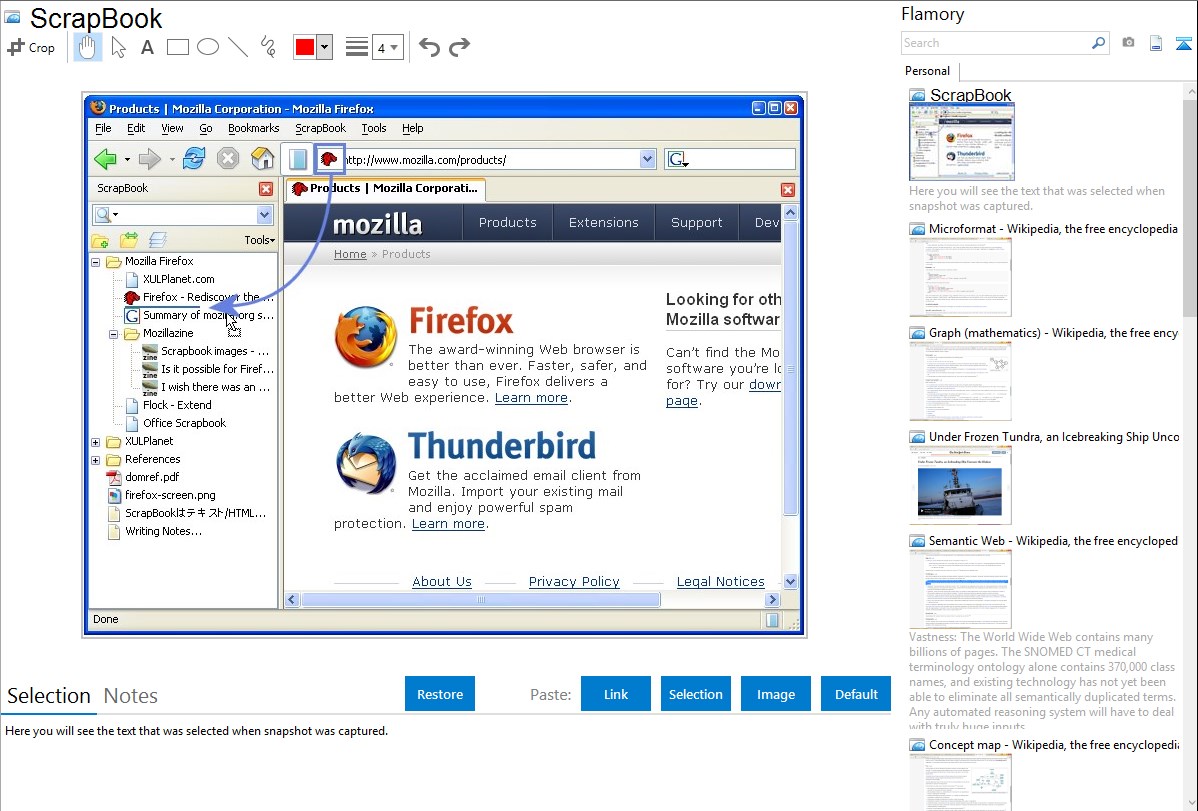
Task: Select Flock - Extend item
Action: [177, 405]
